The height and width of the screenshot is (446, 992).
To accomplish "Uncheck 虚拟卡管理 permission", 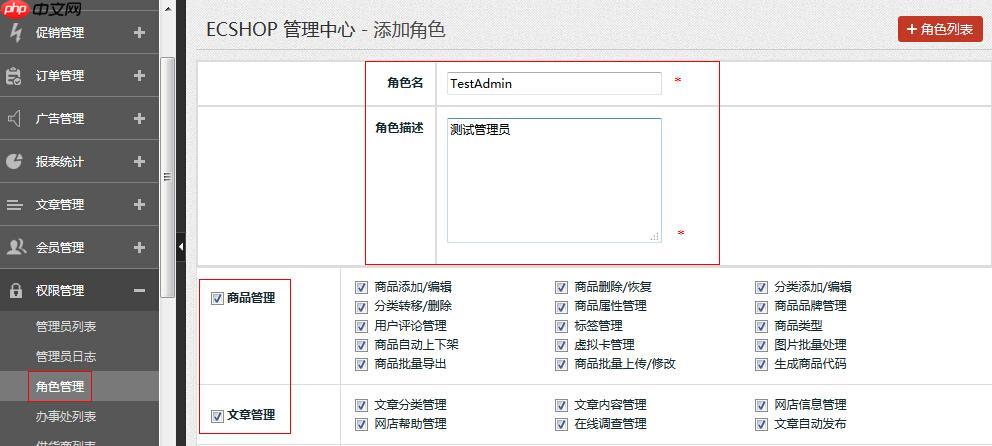I will [561, 345].
